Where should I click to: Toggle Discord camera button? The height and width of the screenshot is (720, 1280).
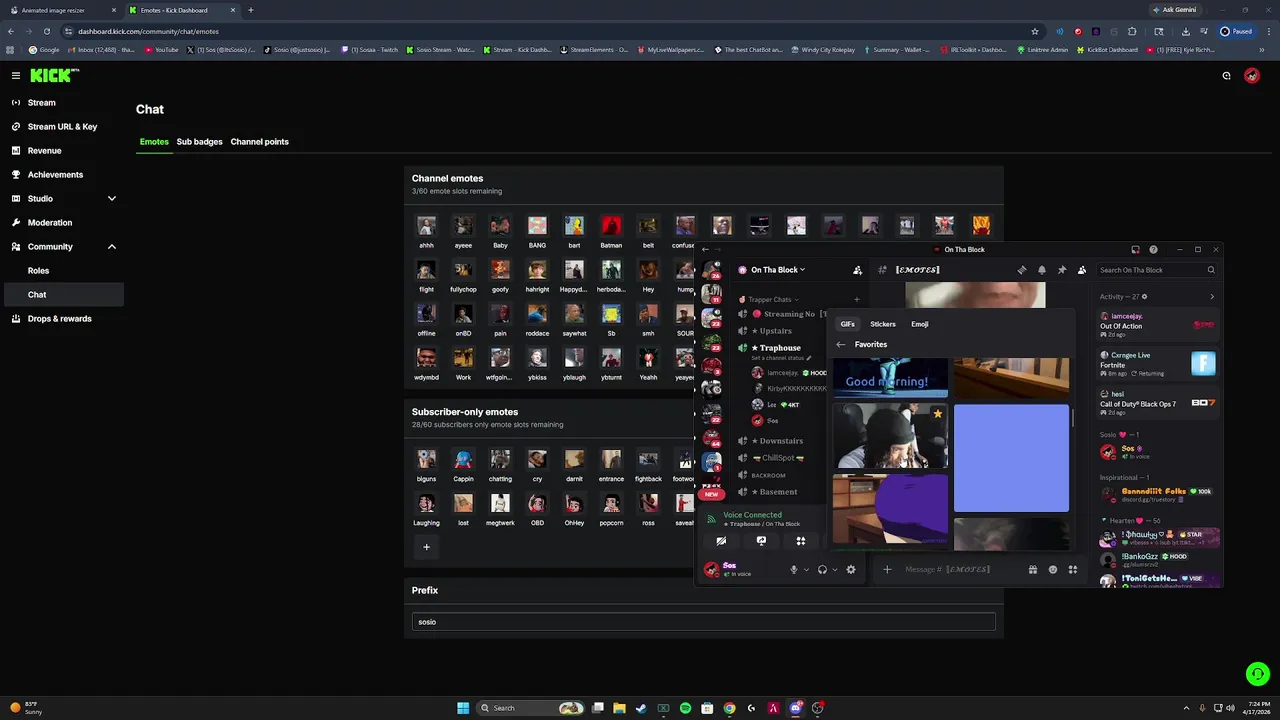pos(721,541)
